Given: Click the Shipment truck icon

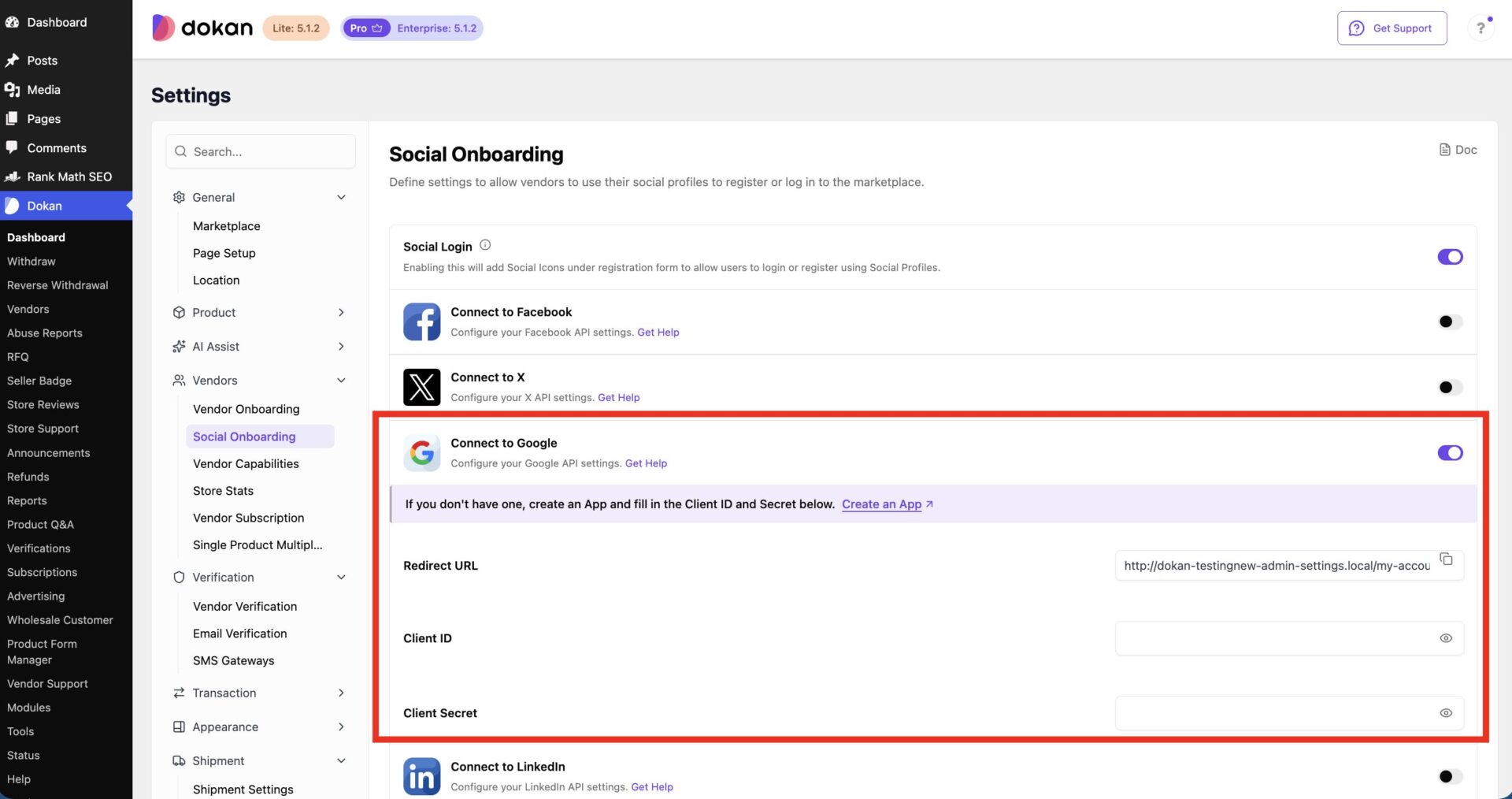Looking at the screenshot, I should point(179,760).
